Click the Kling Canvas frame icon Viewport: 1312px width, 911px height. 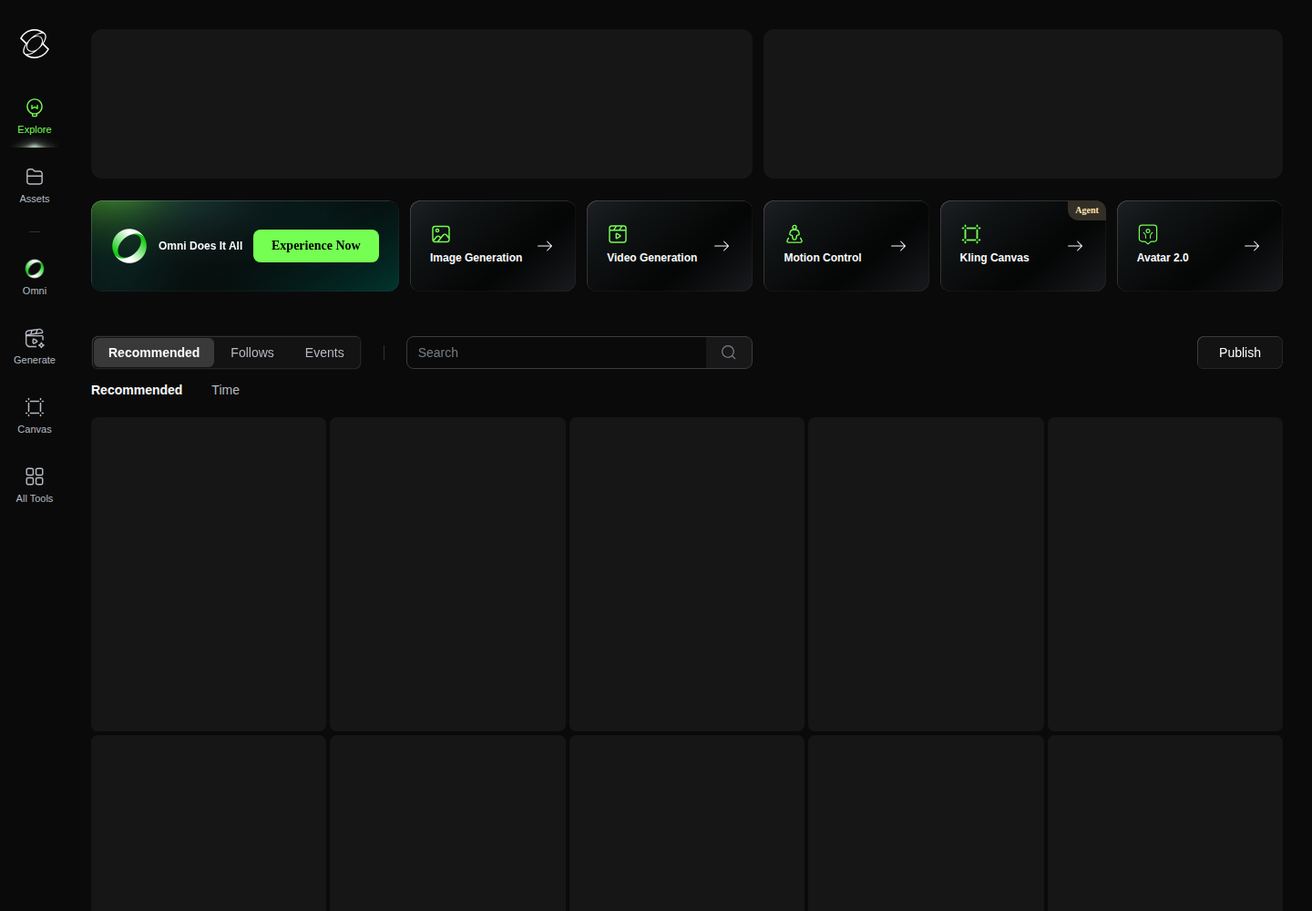pos(971,234)
